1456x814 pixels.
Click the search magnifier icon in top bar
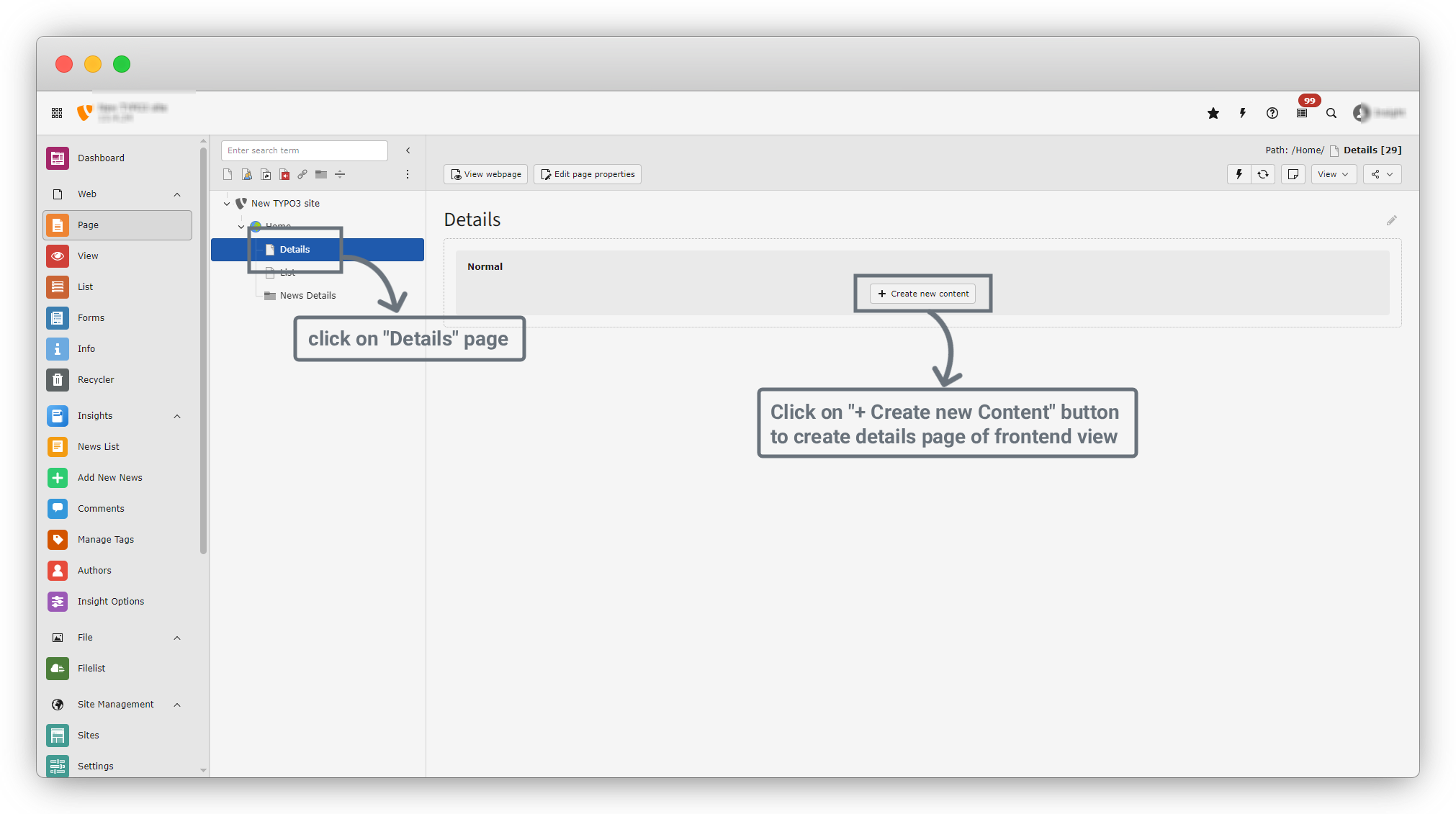pyautogui.click(x=1331, y=113)
